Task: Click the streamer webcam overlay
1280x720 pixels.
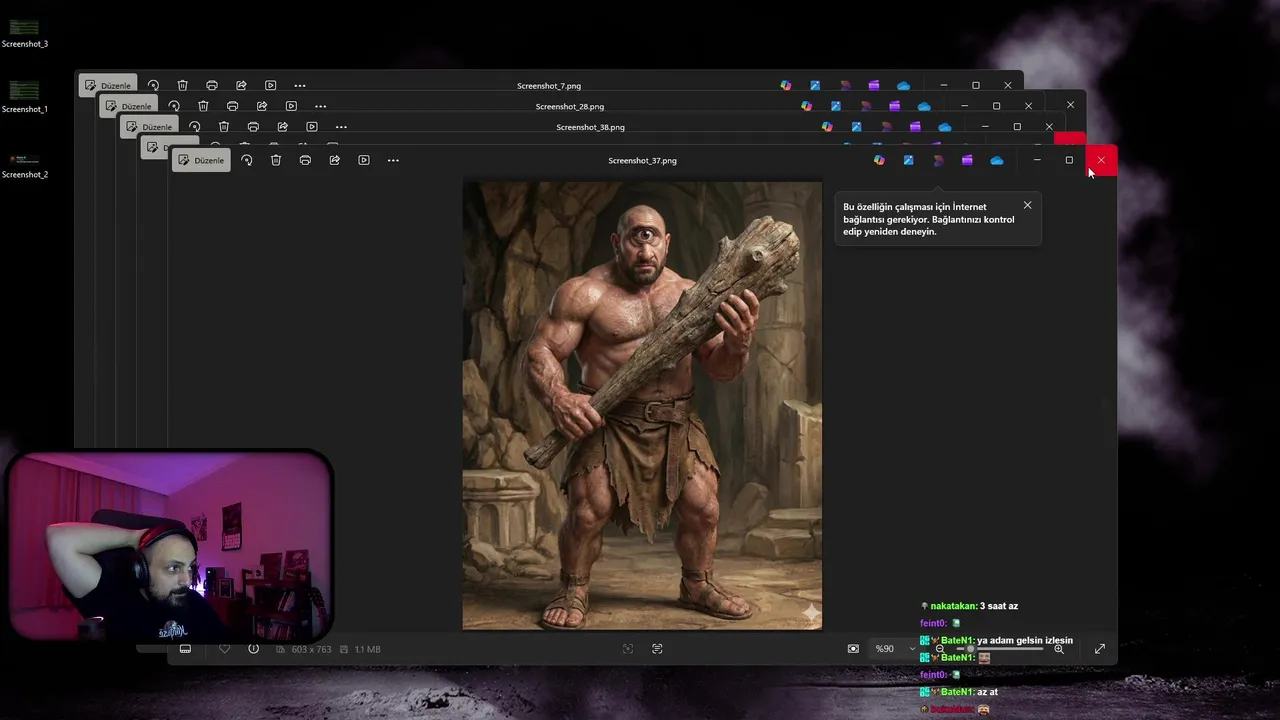Action: pyautogui.click(x=169, y=546)
